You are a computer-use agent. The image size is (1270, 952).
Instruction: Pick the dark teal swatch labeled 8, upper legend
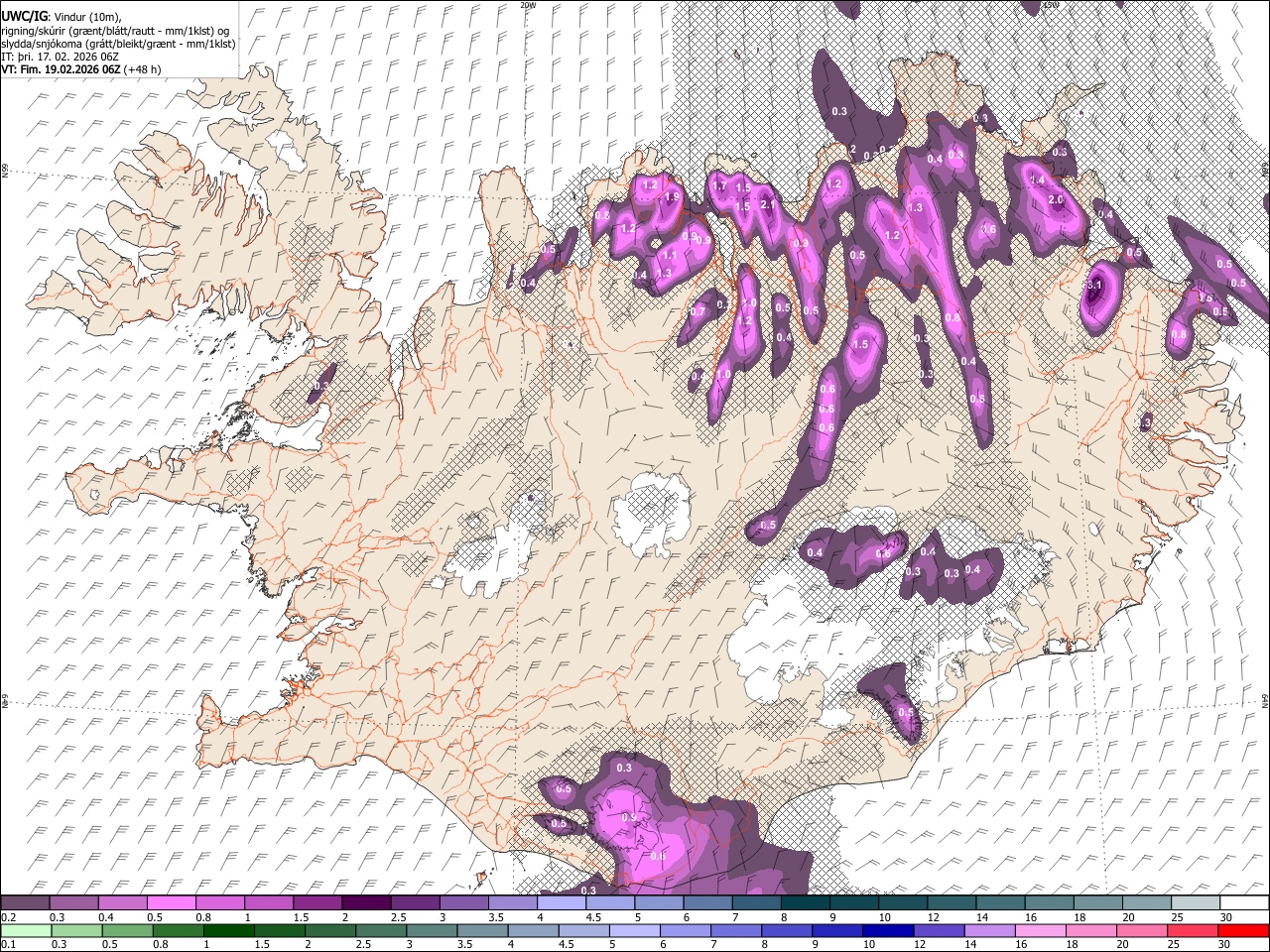point(806,903)
